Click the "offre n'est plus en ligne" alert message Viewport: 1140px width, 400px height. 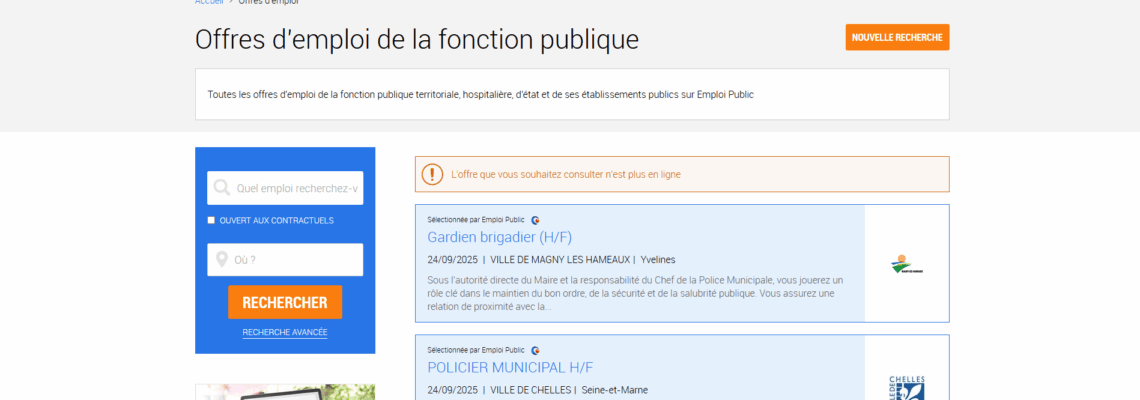click(565, 174)
